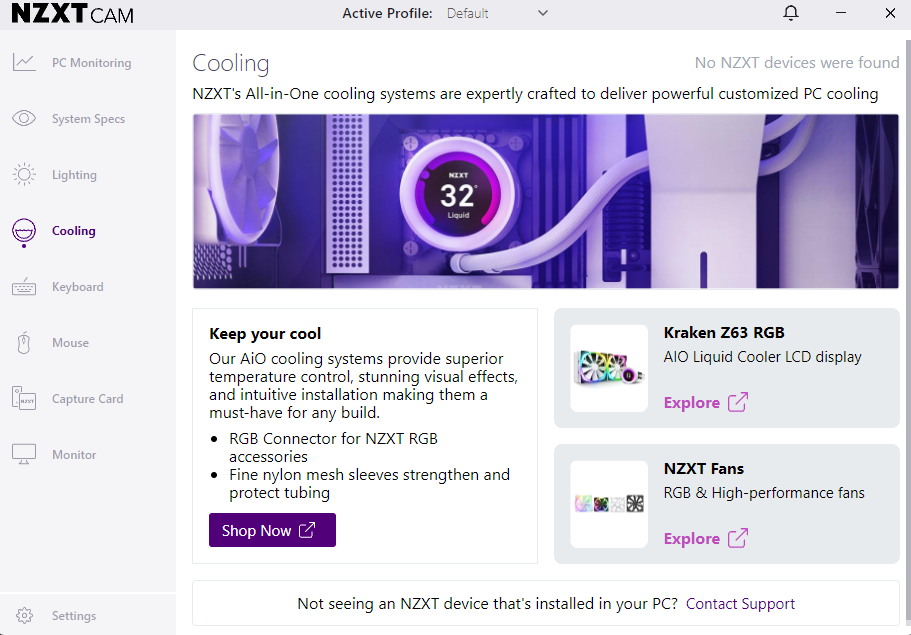This screenshot has width=911, height=635.
Task: Click the Settings gear icon
Action: coord(24,615)
